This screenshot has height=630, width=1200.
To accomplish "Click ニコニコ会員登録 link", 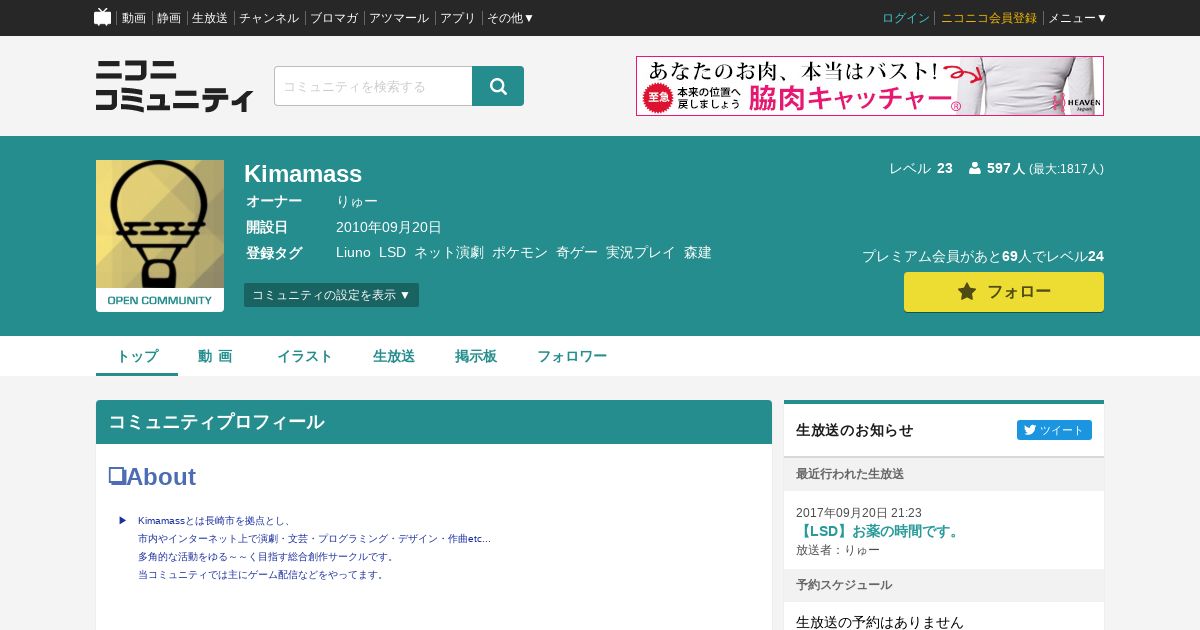I will pos(989,18).
